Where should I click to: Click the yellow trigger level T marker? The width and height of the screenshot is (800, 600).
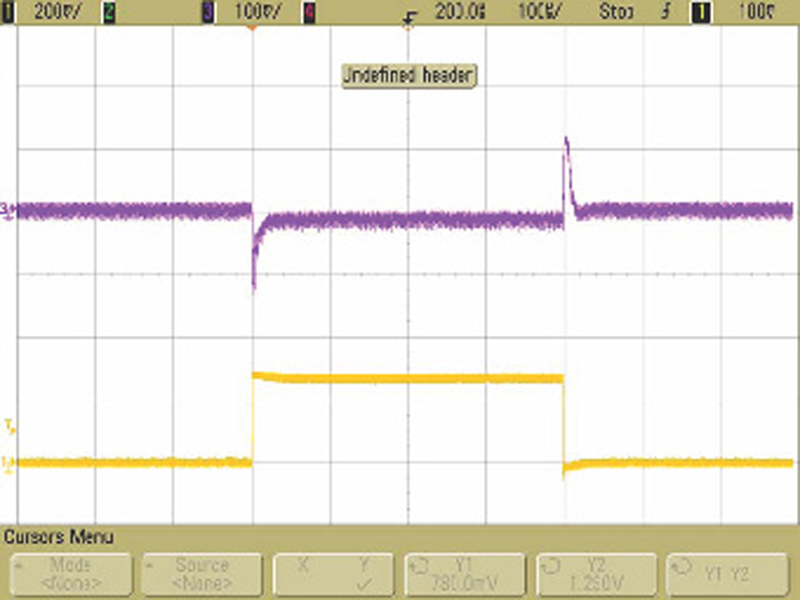[x=7, y=428]
